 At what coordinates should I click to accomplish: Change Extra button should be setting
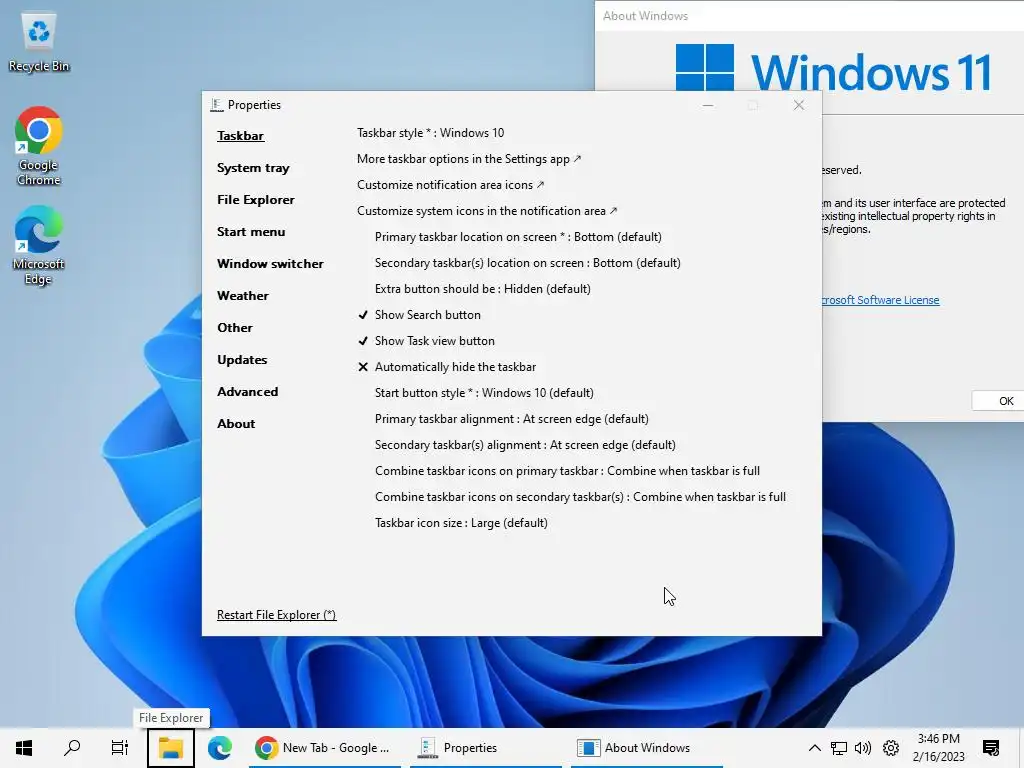coord(483,289)
